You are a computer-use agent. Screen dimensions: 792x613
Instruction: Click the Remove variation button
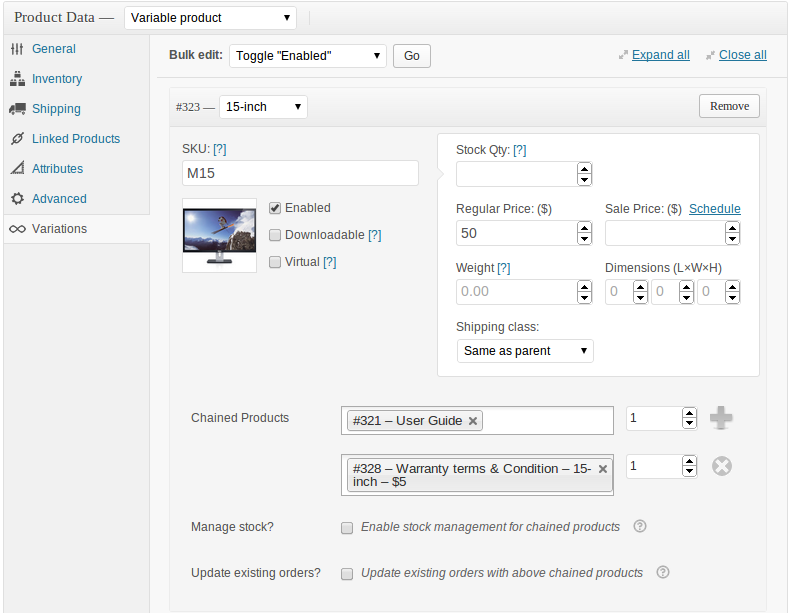point(729,106)
